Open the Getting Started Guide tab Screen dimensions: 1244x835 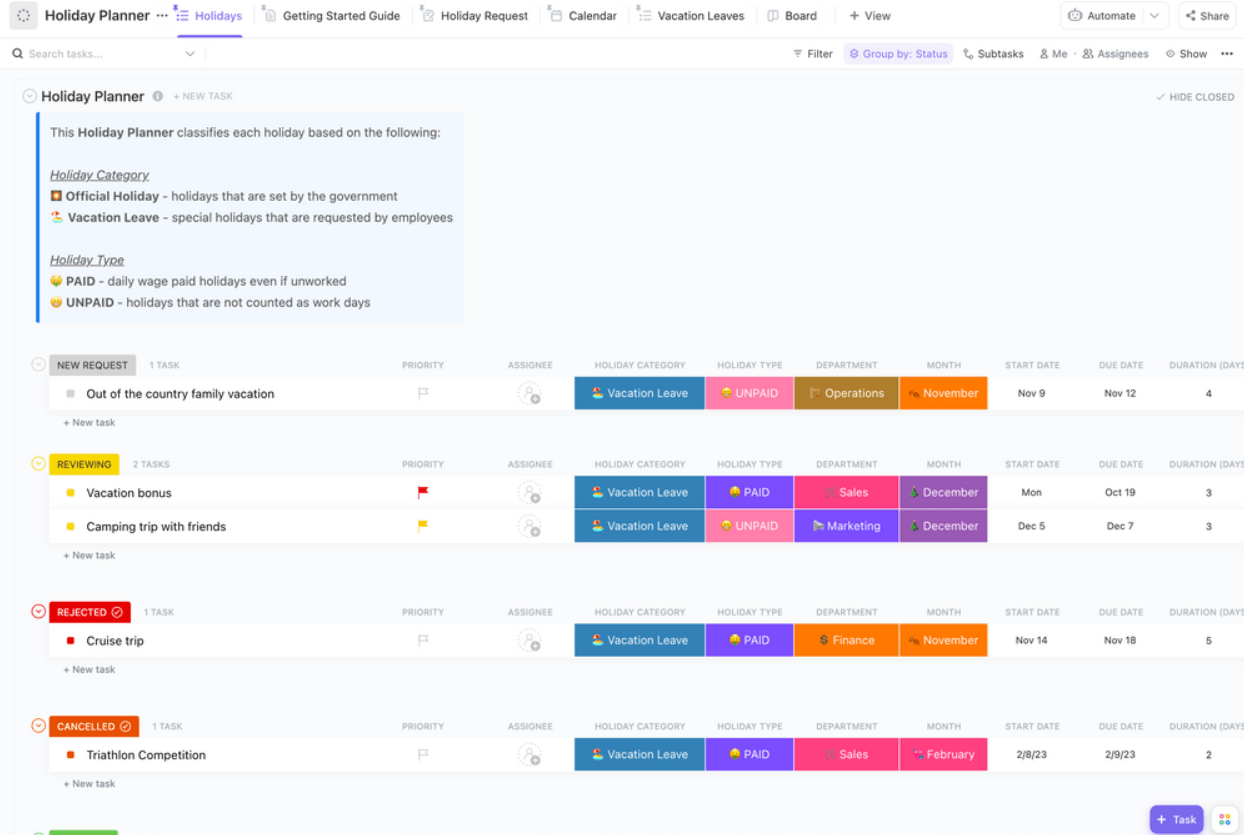click(x=340, y=15)
